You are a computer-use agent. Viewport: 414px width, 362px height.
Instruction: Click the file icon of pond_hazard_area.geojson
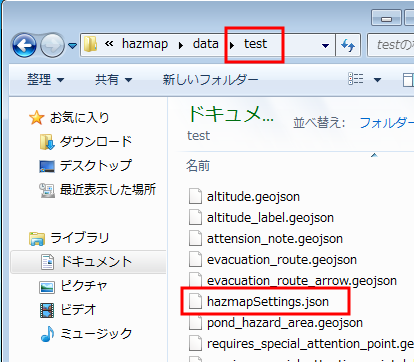pyautogui.click(x=195, y=322)
